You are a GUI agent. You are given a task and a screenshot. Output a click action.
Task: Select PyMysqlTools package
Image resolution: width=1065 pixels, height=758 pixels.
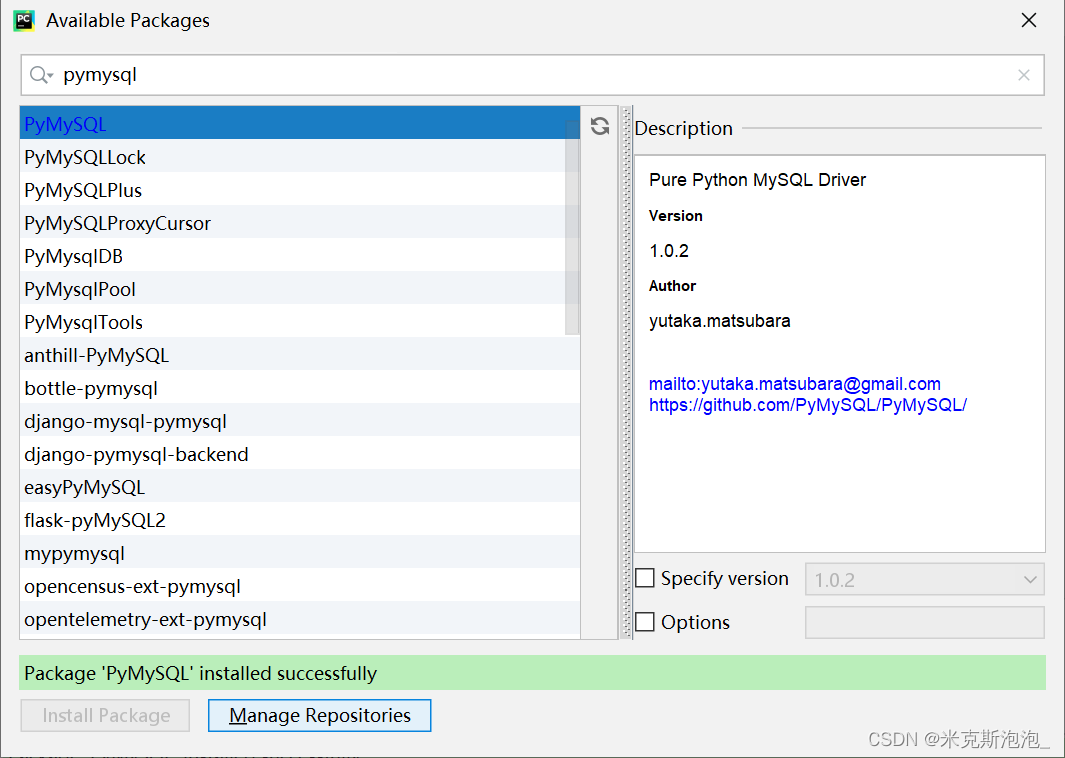pyautogui.click(x=300, y=321)
